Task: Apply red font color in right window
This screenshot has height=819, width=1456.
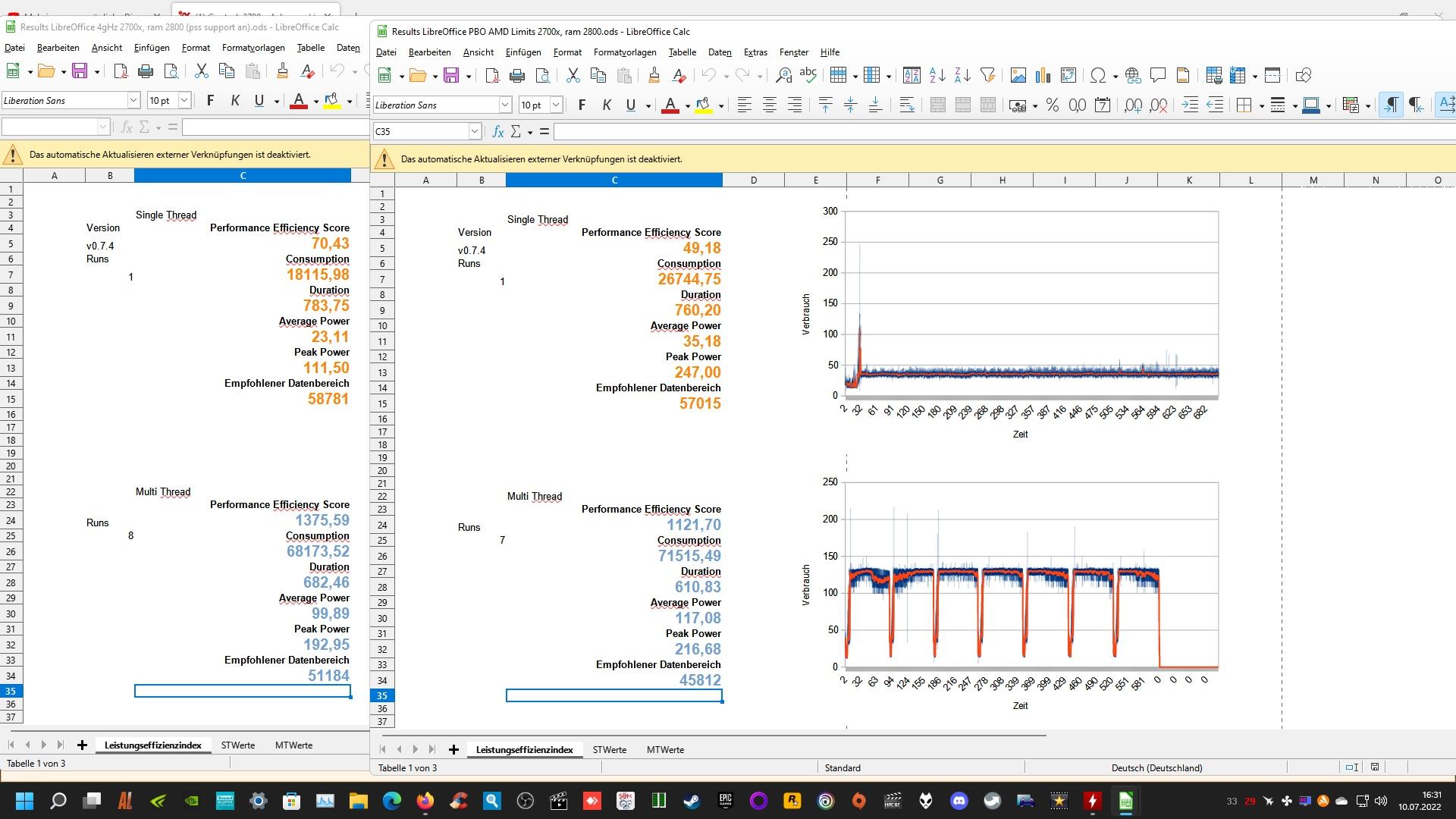Action: click(x=670, y=105)
